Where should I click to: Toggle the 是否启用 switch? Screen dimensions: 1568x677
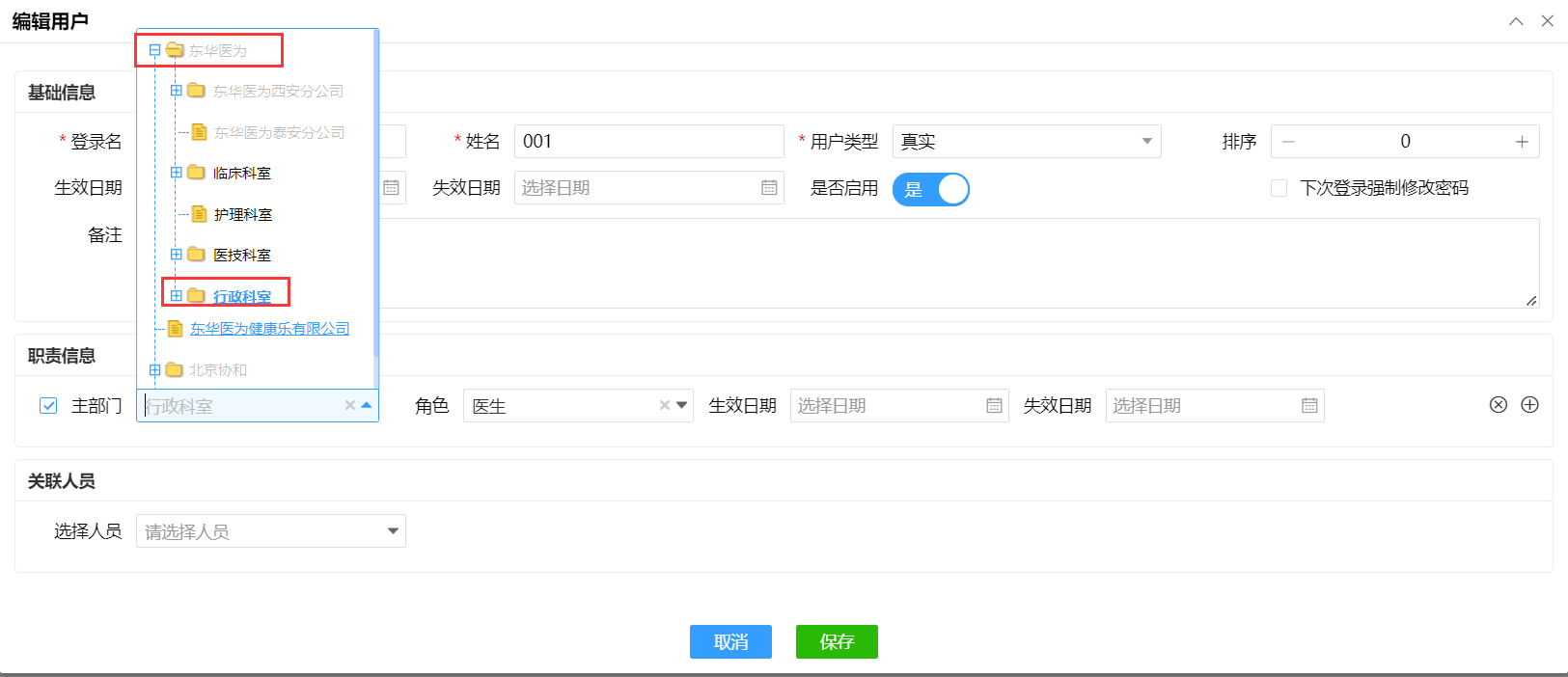point(931,189)
